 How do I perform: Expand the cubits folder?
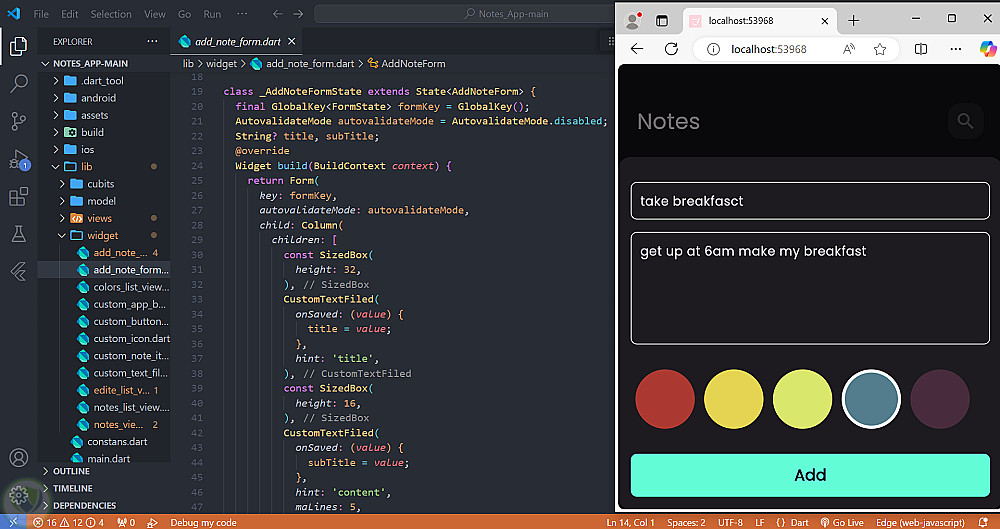coord(100,184)
